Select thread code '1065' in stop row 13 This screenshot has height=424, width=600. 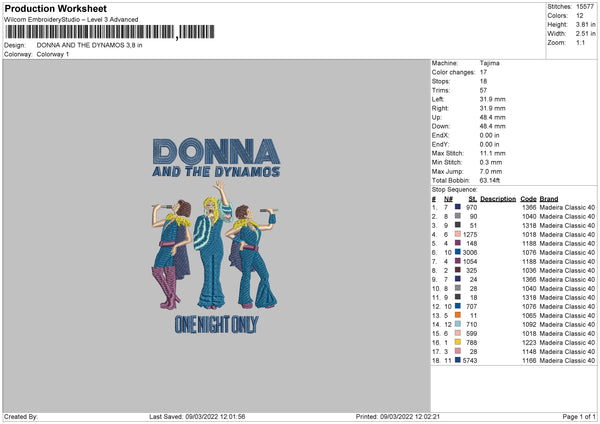click(529, 316)
